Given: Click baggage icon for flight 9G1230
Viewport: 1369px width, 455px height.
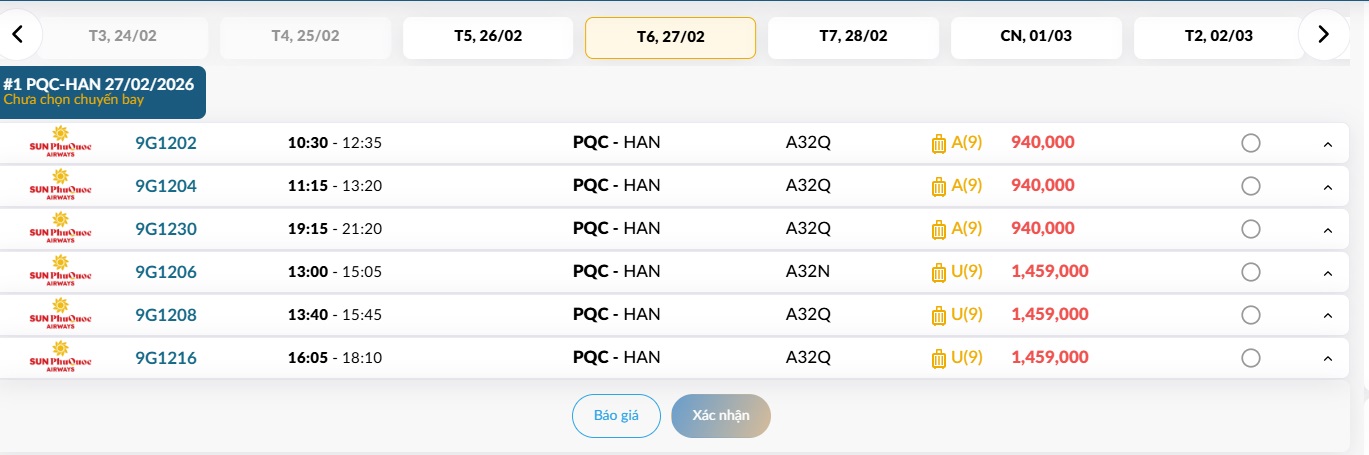Looking at the screenshot, I should [x=938, y=229].
